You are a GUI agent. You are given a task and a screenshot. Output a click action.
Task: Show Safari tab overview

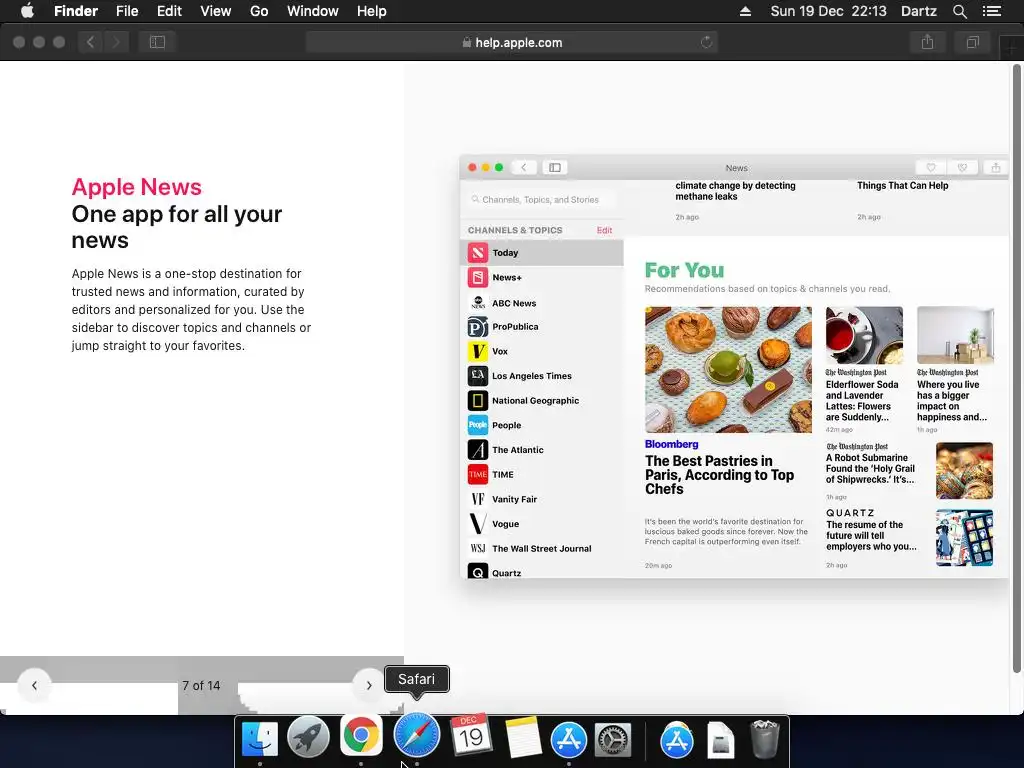972,42
